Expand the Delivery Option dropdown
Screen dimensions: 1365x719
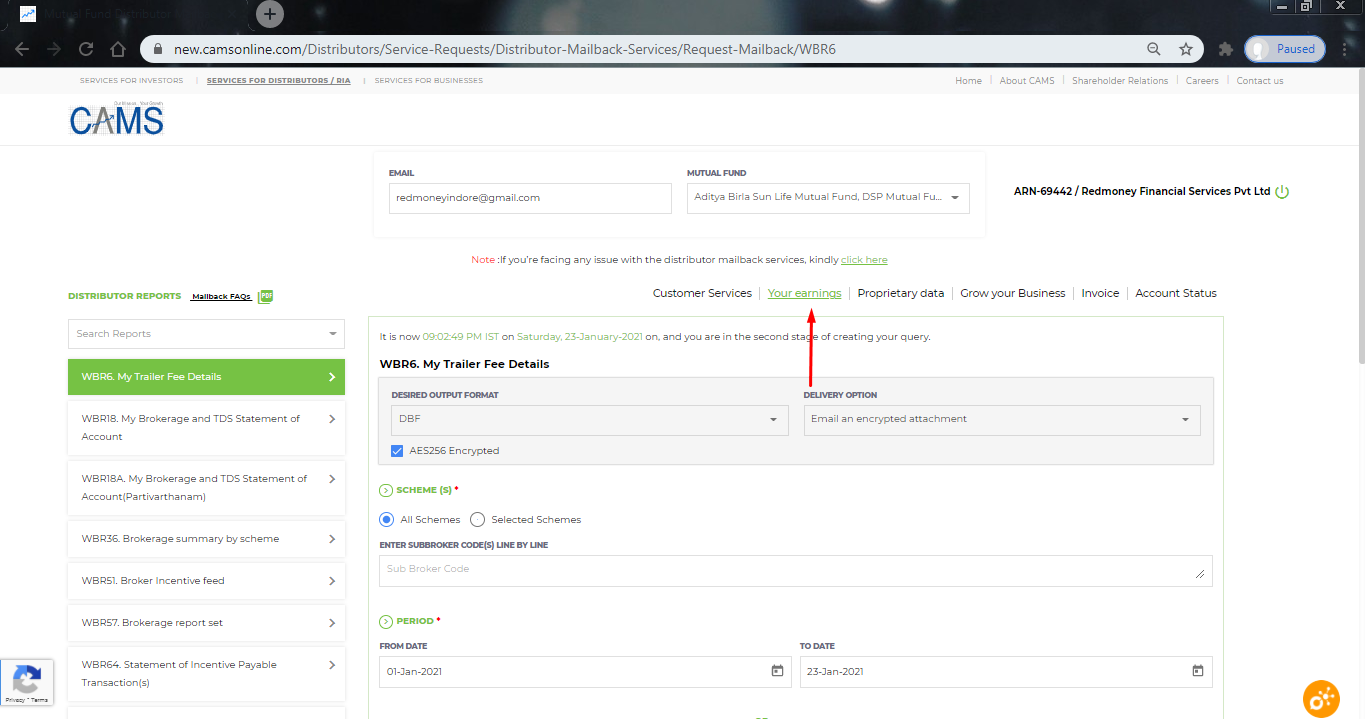(x=1001, y=419)
